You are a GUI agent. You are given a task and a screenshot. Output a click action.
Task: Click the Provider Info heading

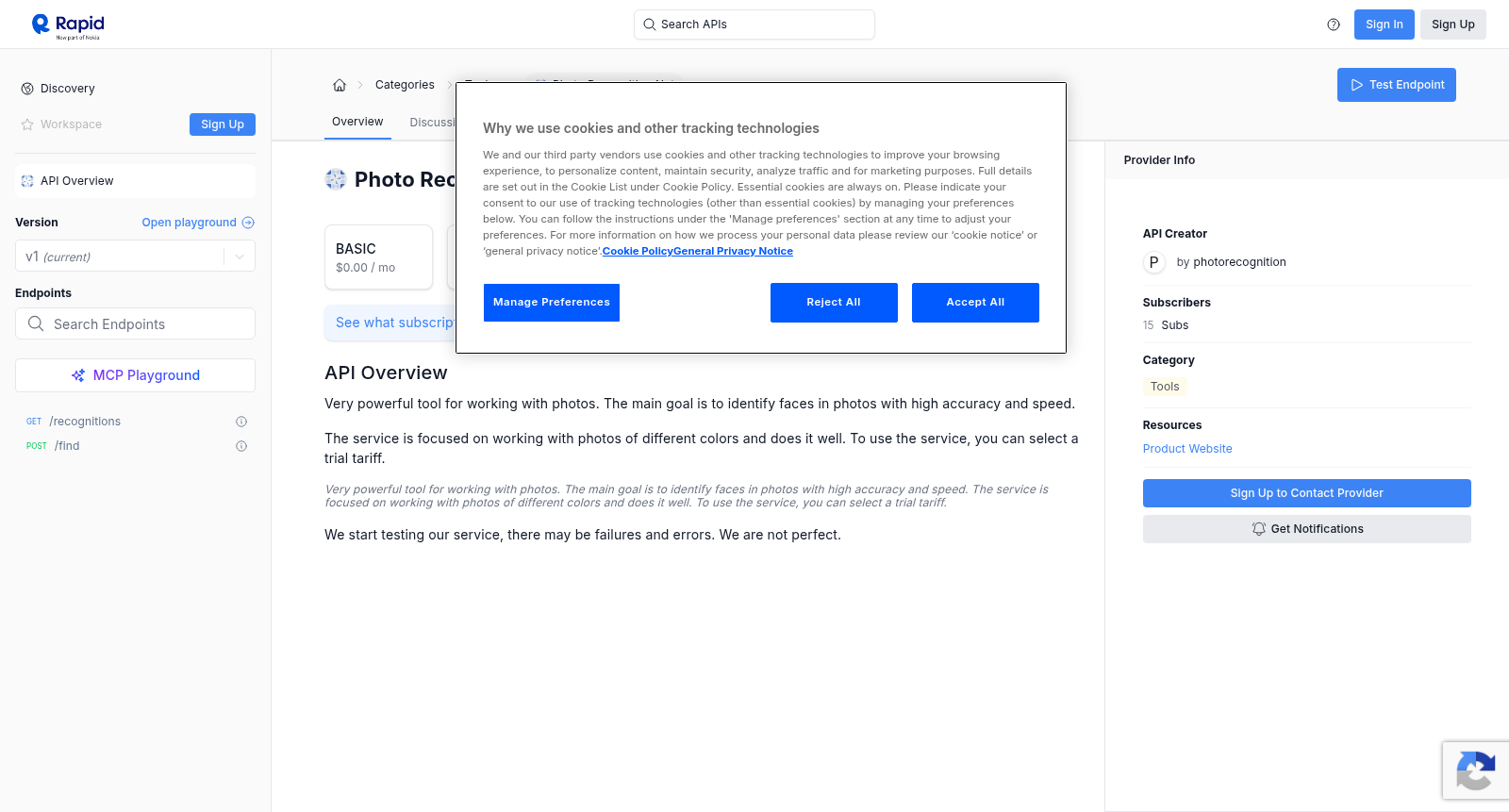pos(1159,160)
